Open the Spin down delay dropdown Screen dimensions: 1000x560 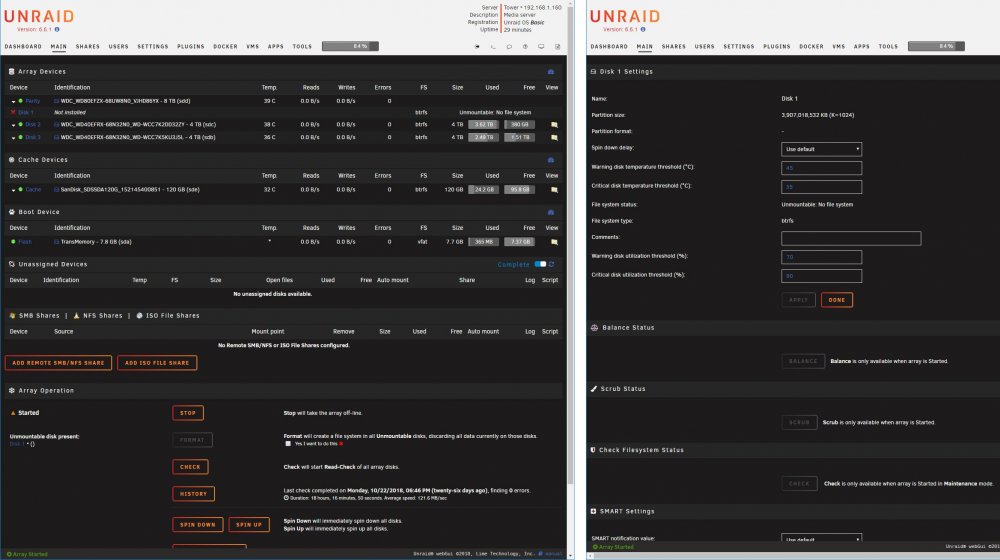click(x=821, y=149)
